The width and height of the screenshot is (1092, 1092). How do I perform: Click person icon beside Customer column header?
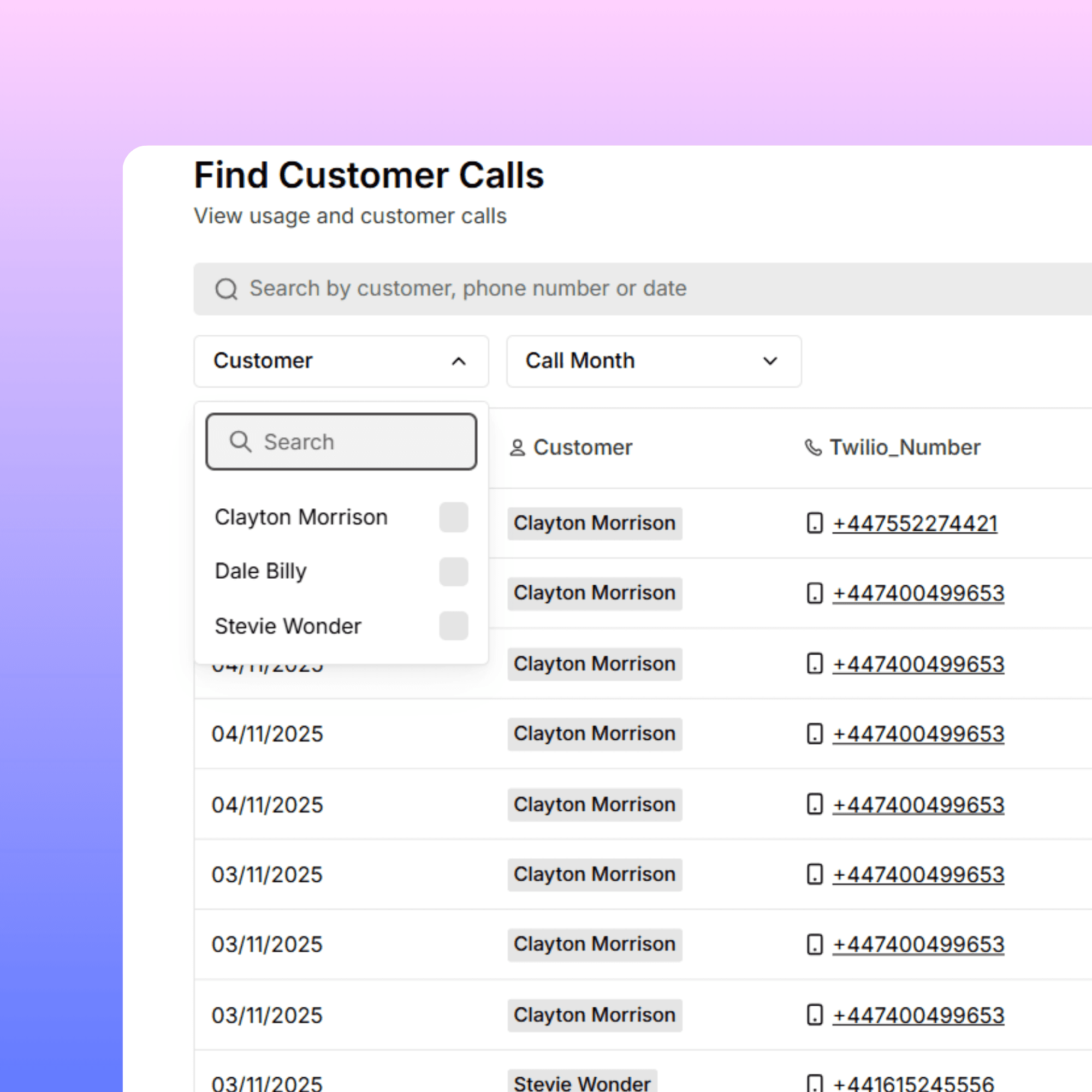click(x=517, y=448)
